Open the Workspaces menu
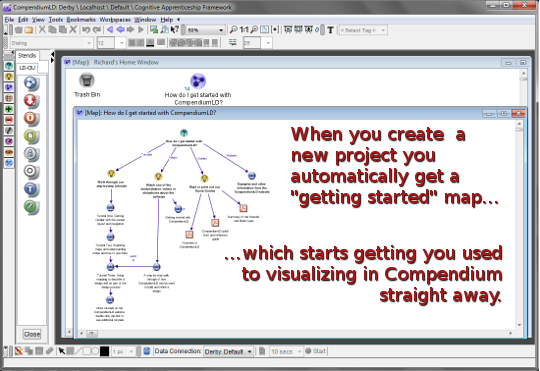The height and width of the screenshot is (371, 540). tap(115, 20)
